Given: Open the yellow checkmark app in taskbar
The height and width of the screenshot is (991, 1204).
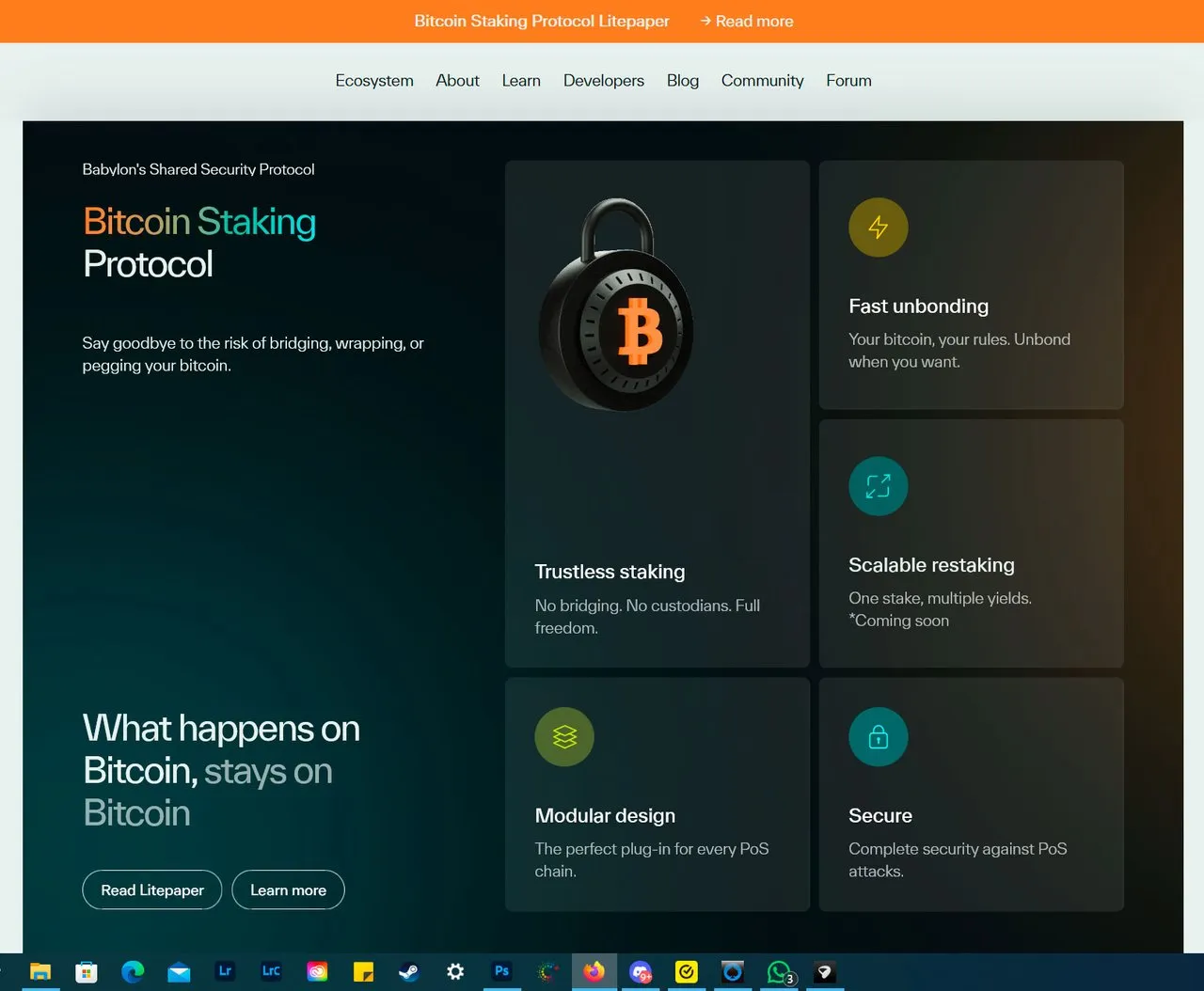Looking at the screenshot, I should [x=687, y=972].
